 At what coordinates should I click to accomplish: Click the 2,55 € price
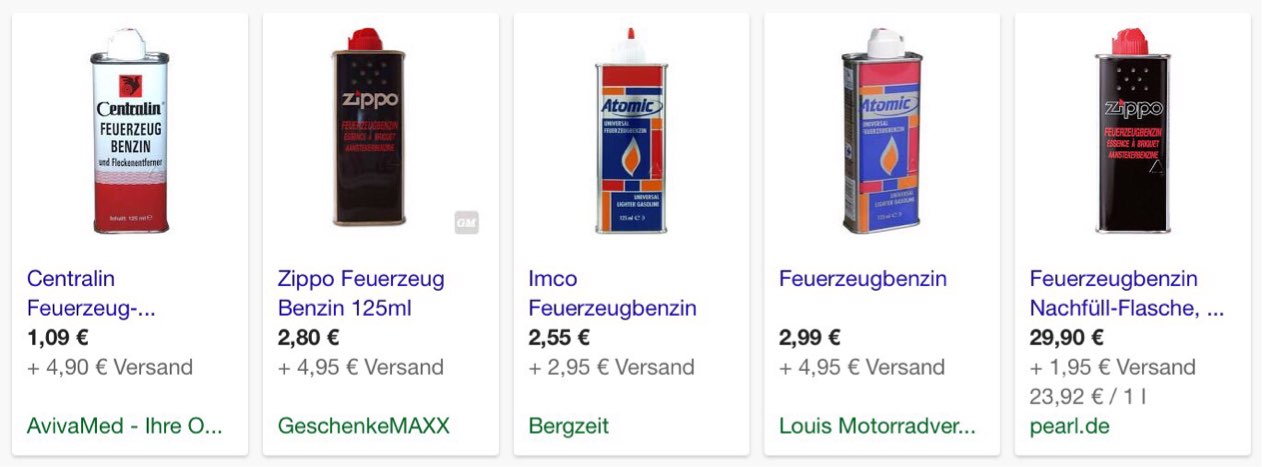(x=559, y=337)
